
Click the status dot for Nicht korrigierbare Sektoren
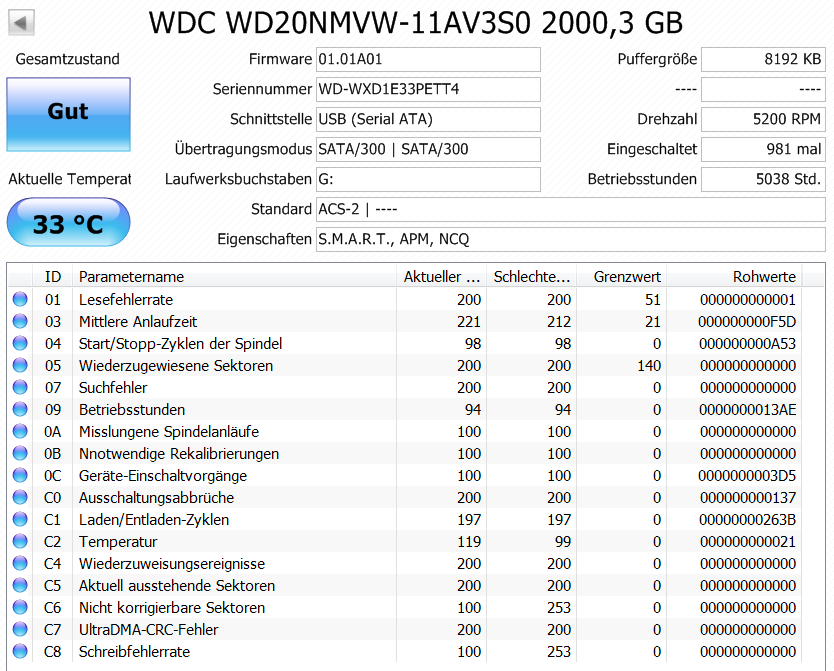point(20,607)
